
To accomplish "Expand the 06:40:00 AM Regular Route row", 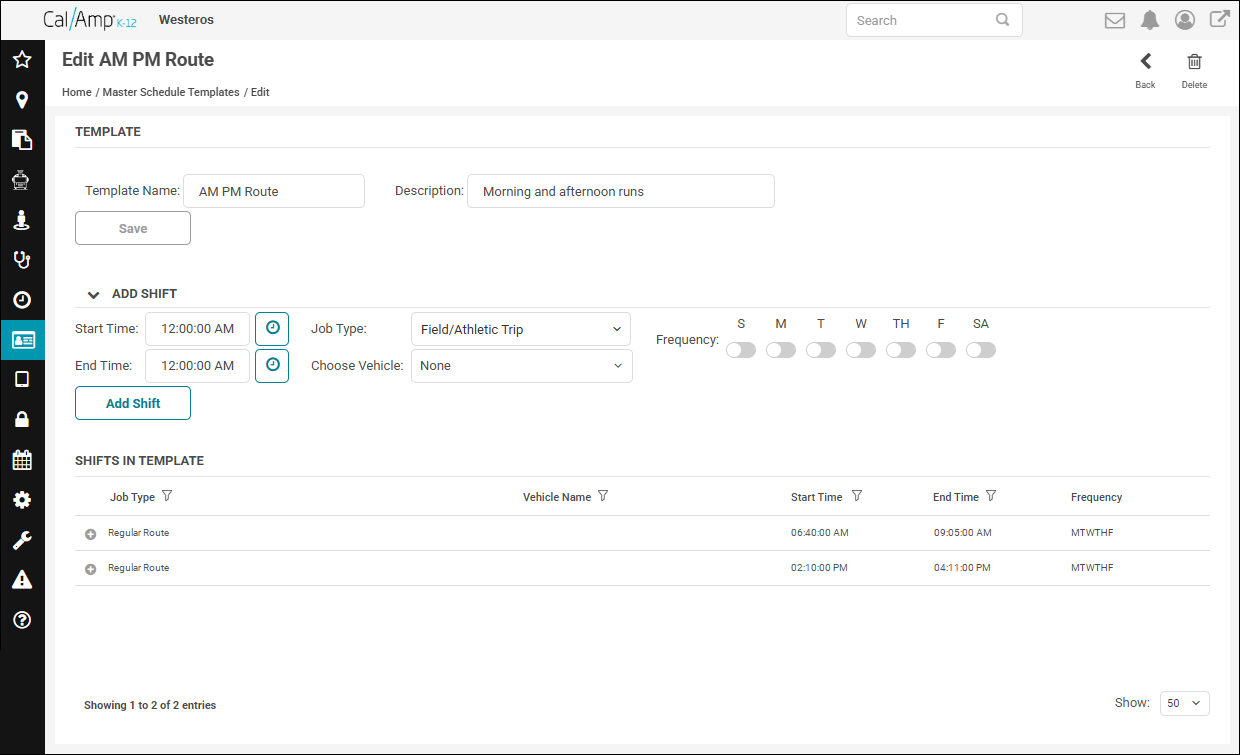I will pyautogui.click(x=90, y=534).
